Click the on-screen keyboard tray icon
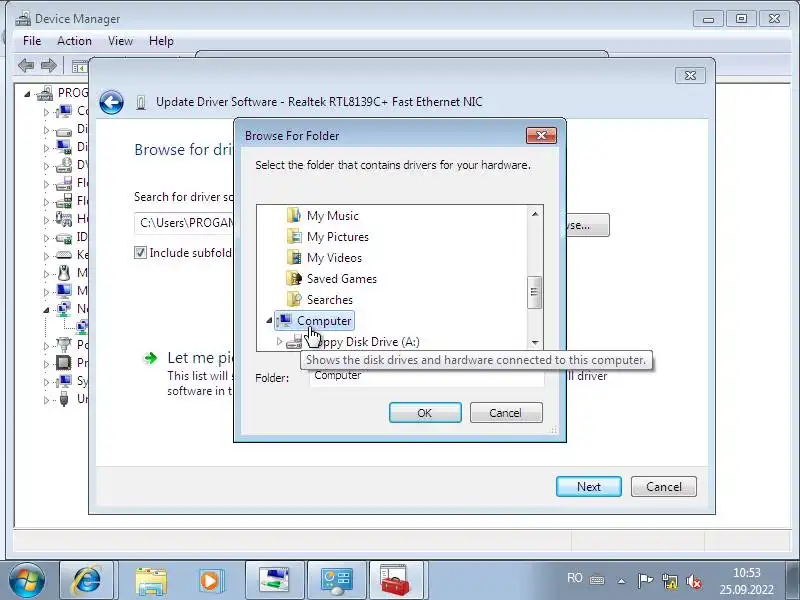Screen dimensions: 800x600 [x=597, y=580]
